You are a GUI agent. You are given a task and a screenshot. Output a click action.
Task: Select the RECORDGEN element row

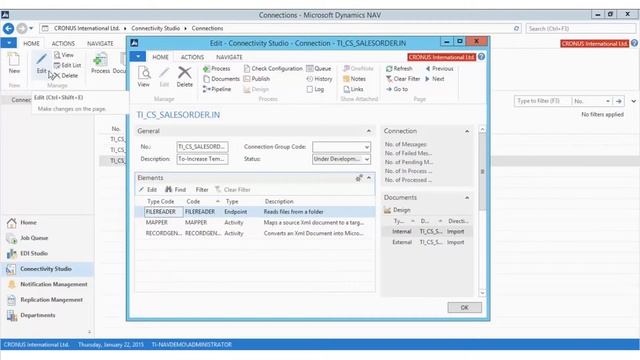tap(255, 233)
